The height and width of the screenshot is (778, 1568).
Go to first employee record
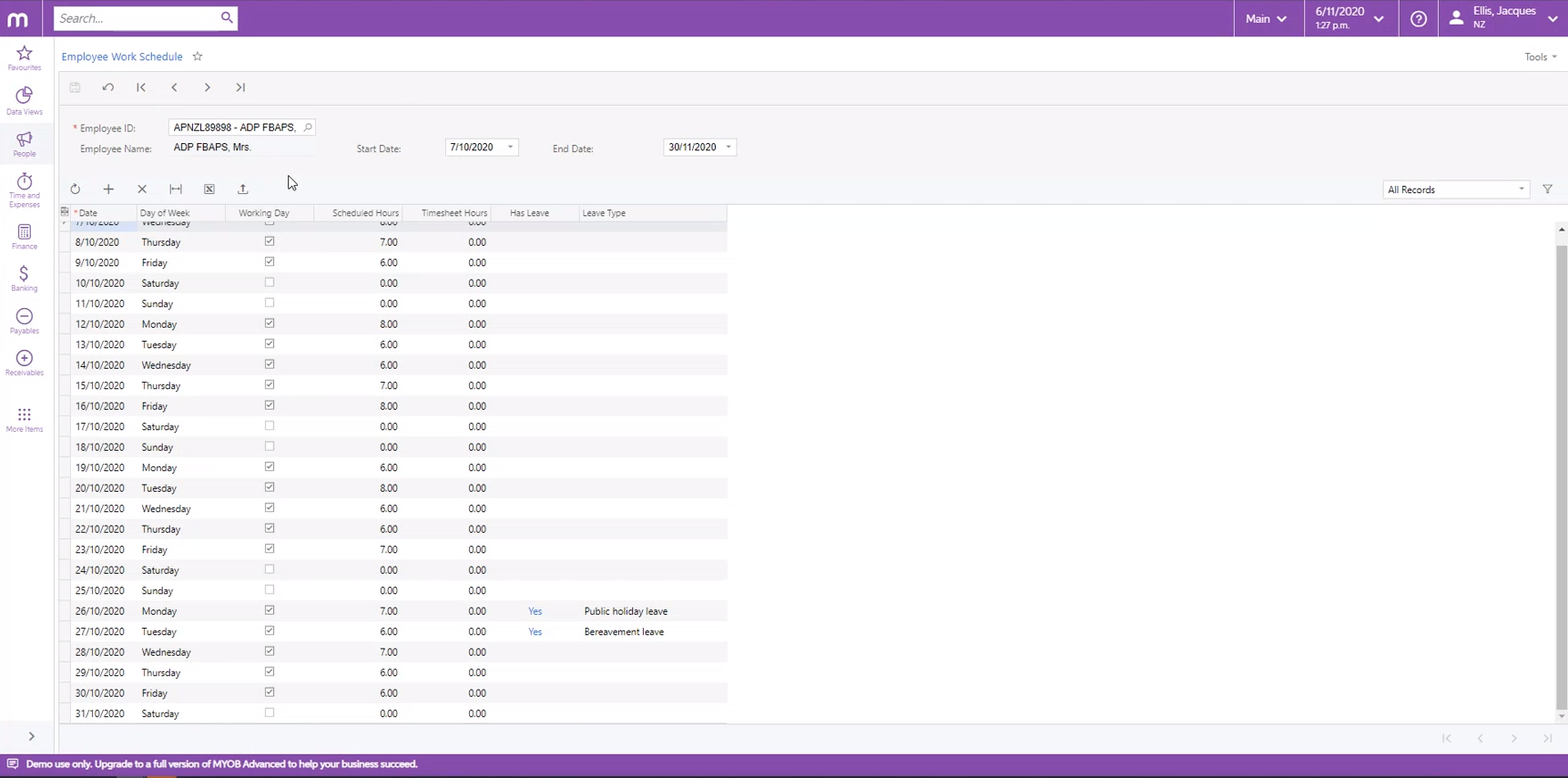pos(141,87)
